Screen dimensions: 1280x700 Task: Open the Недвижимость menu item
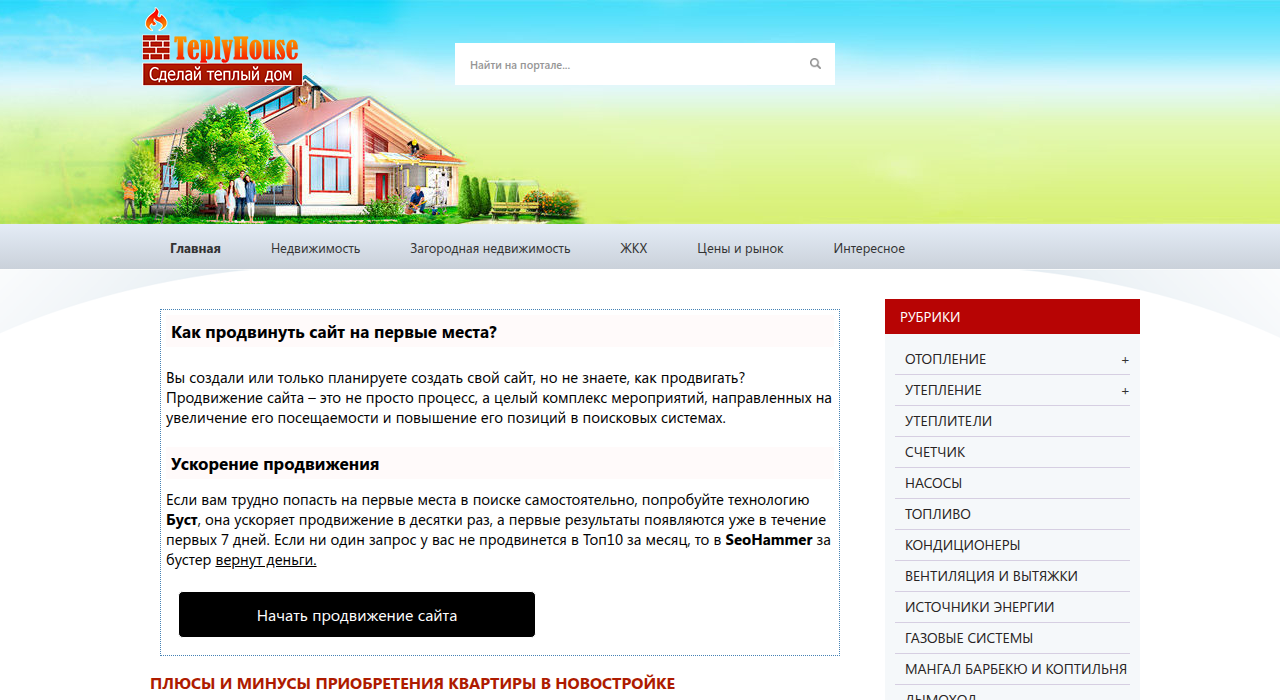point(315,249)
